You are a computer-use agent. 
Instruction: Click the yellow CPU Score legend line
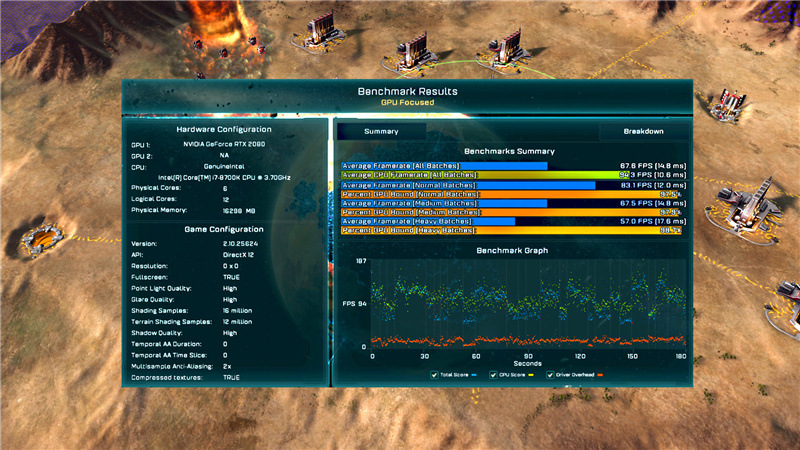coord(531,375)
